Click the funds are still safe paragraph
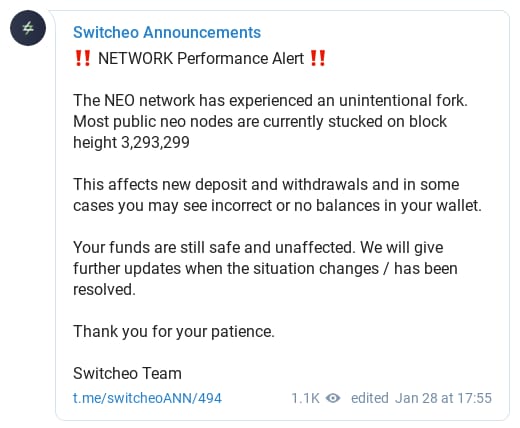The height and width of the screenshot is (428, 520). point(265,268)
